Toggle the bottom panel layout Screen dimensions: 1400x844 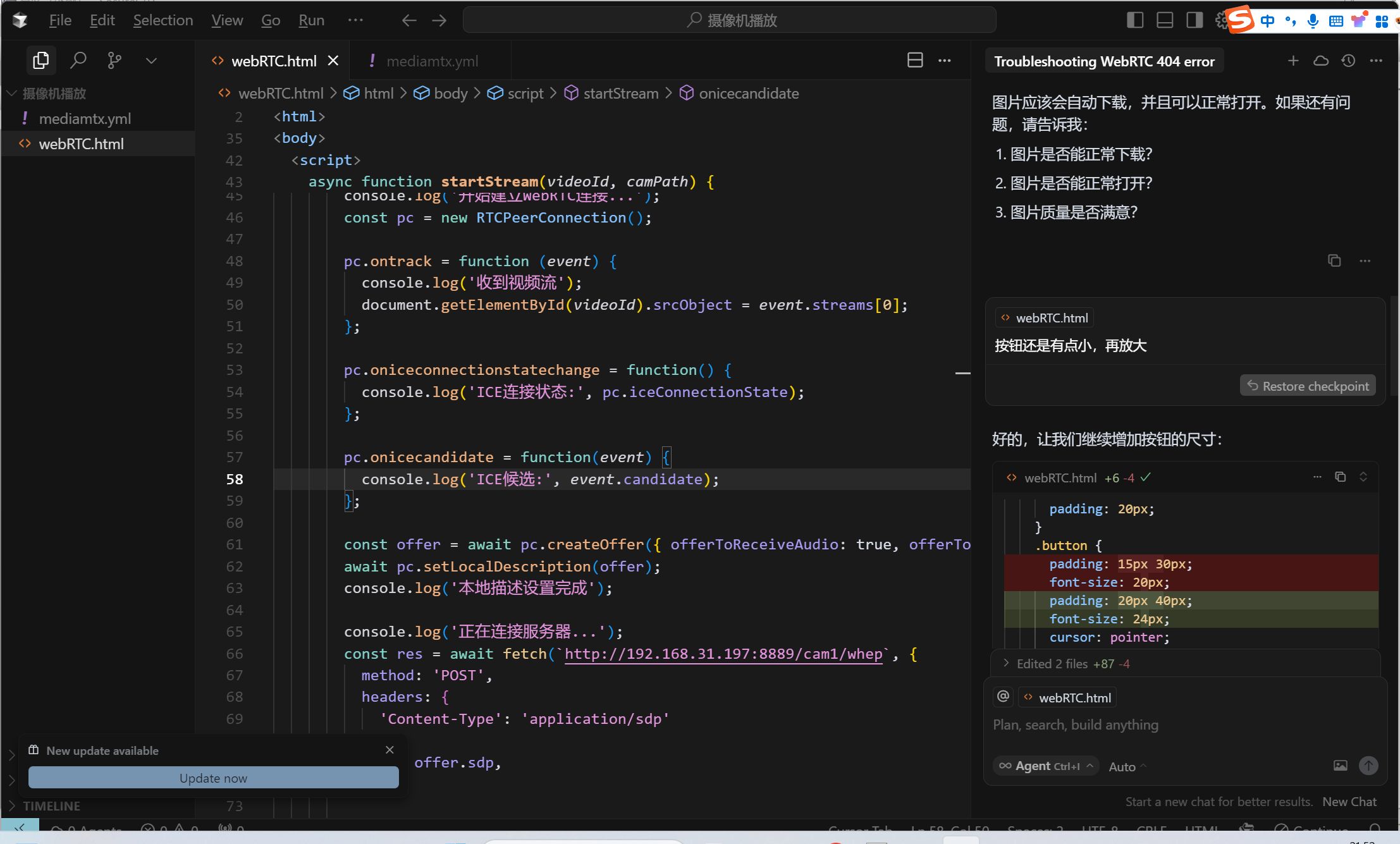point(1164,20)
